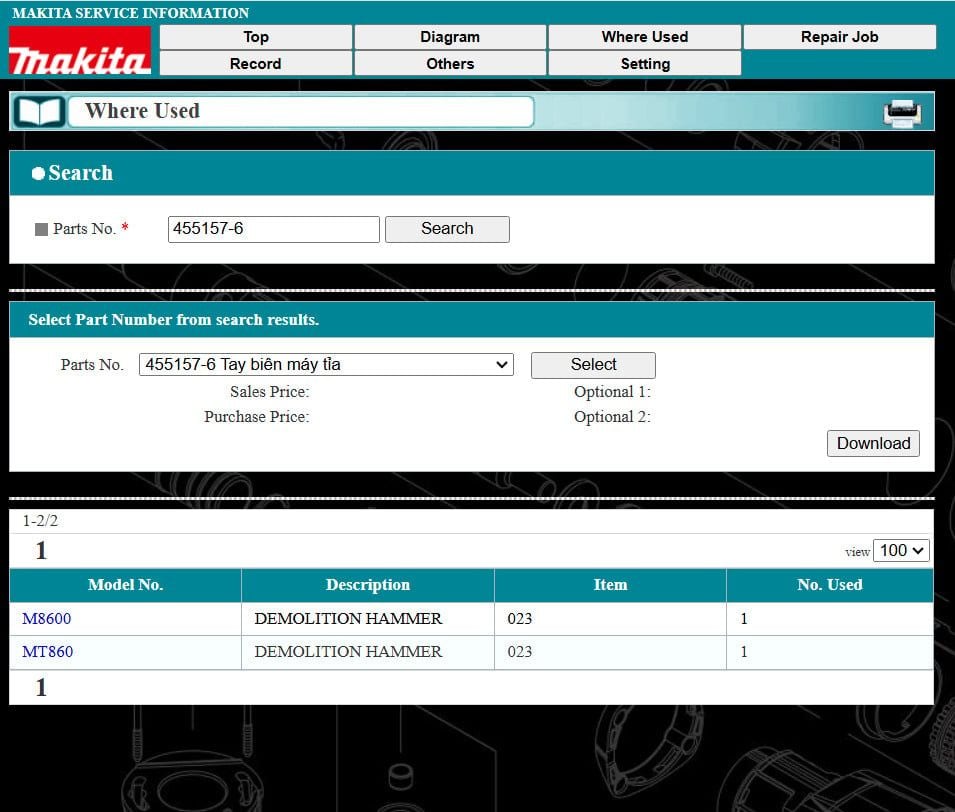Click the Select button
Image resolution: width=955 pixels, height=812 pixels.
click(x=593, y=365)
